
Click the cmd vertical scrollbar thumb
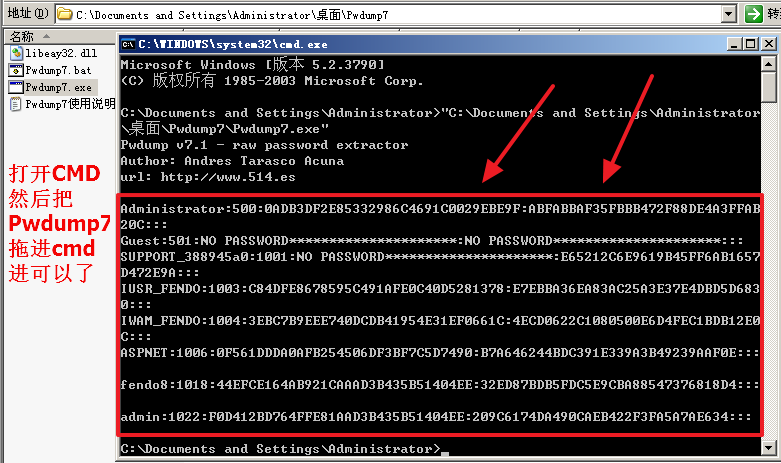pos(769,87)
